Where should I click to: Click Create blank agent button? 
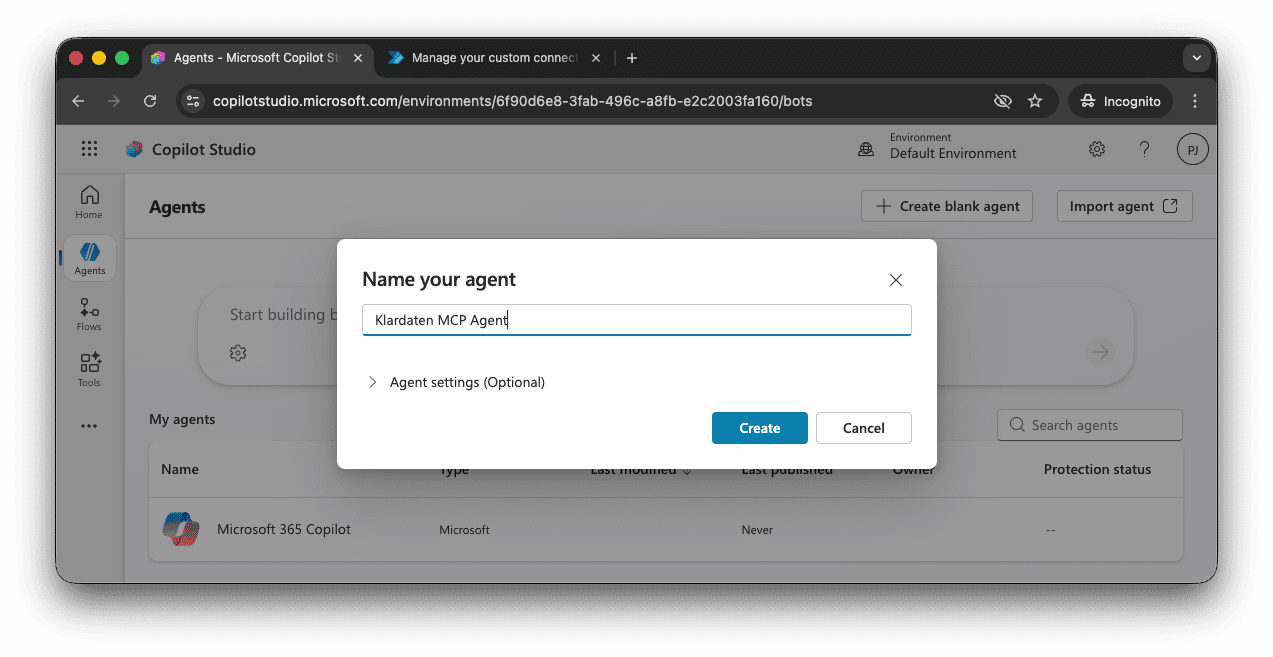[947, 206]
